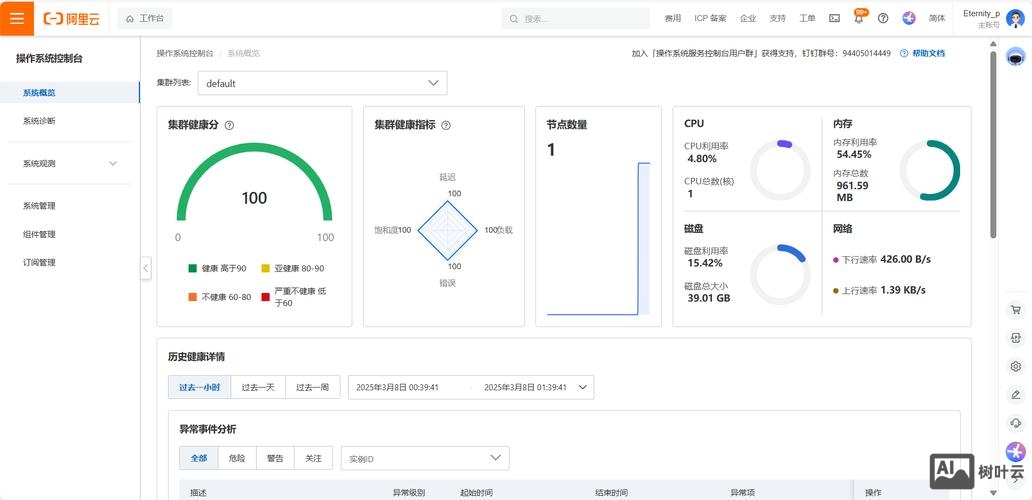Image resolution: width=1032 pixels, height=500 pixels.
Task: Click the code snippet icon in right sidebar
Action: [1016, 338]
